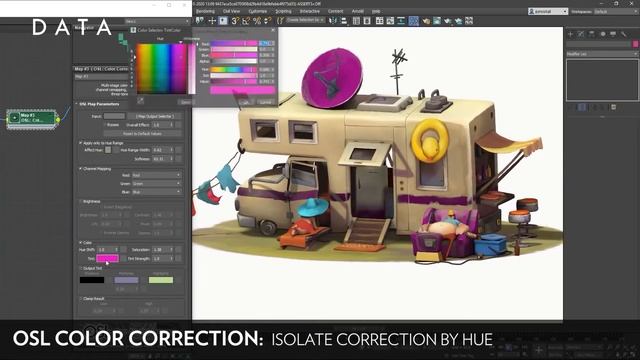The width and height of the screenshot is (640, 360).
Task: Open the Customize menu
Action: pos(258,11)
